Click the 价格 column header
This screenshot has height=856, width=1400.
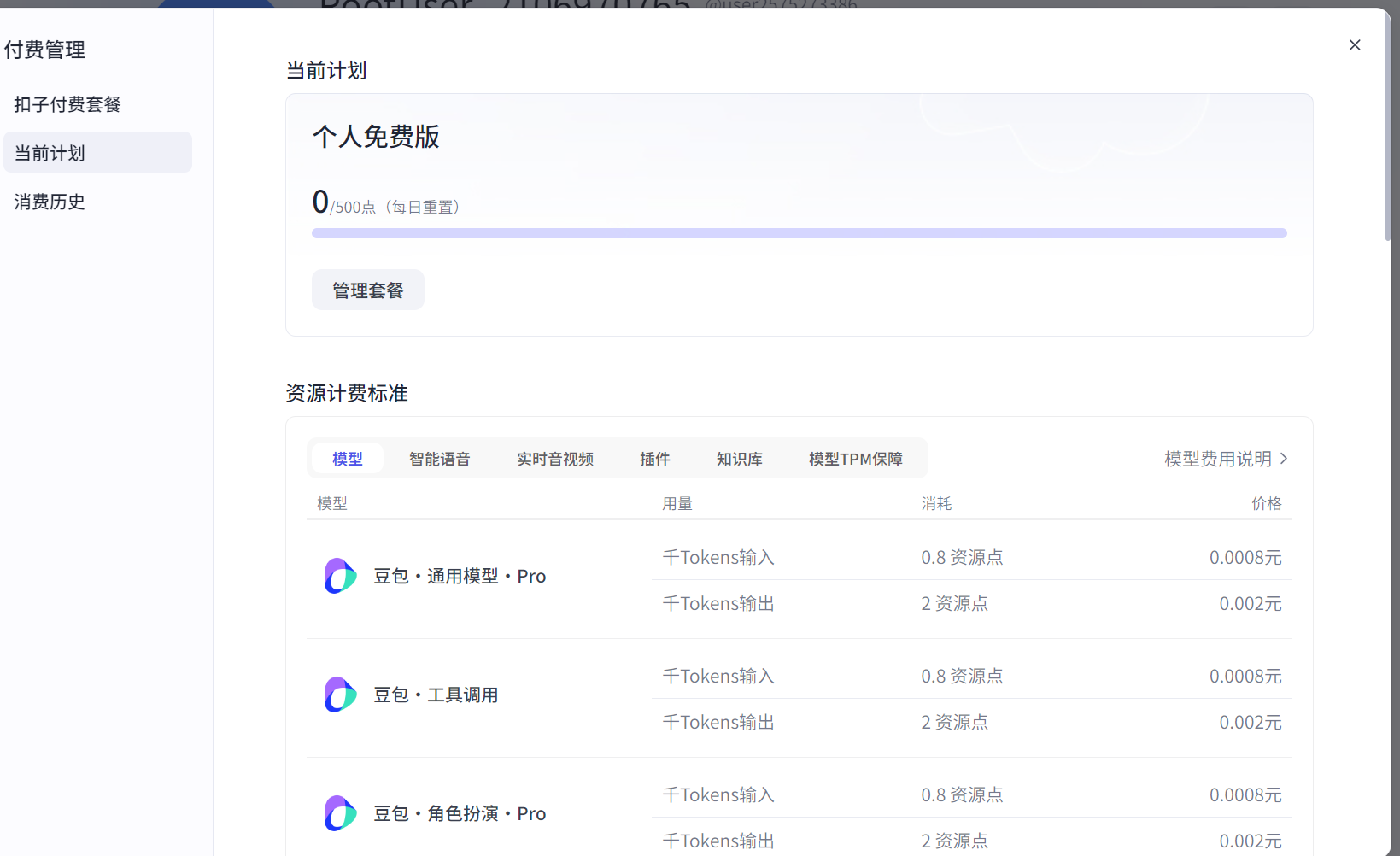pos(1267,503)
